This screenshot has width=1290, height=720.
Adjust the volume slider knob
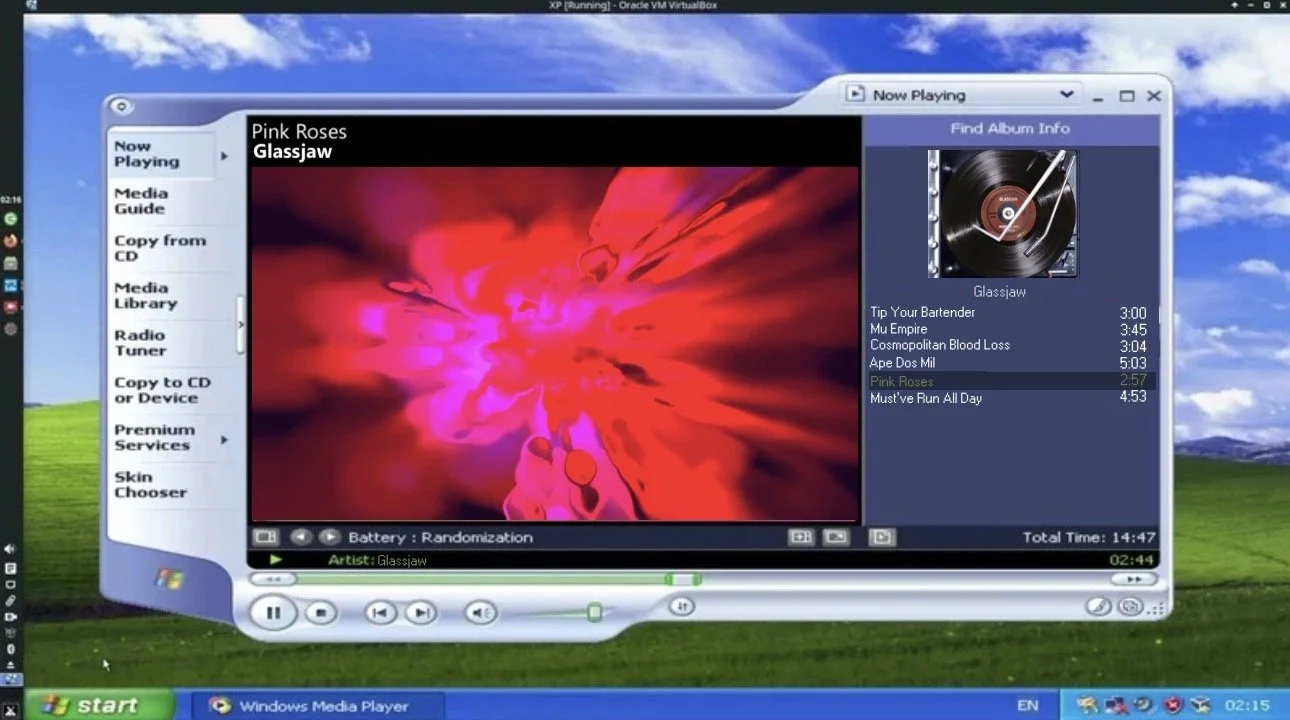[594, 612]
